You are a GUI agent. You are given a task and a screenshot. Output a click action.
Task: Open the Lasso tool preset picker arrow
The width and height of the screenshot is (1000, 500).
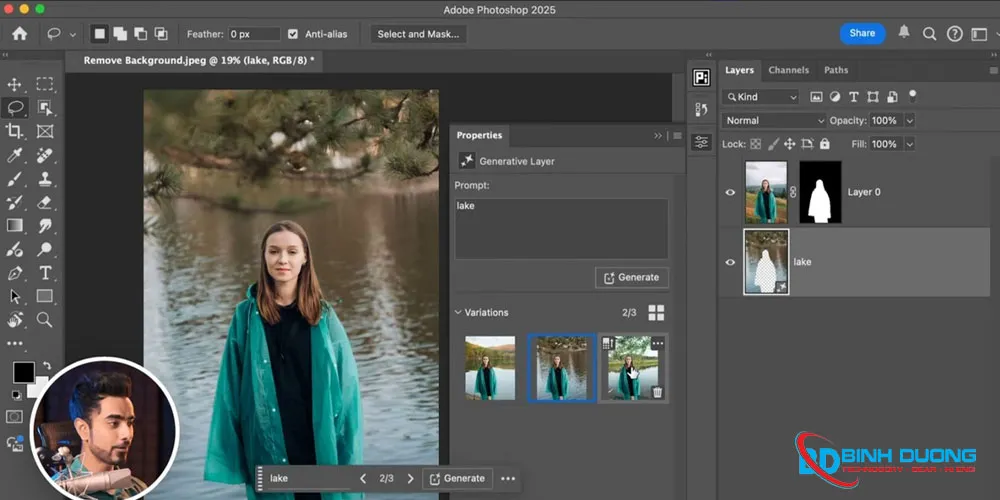click(72, 34)
